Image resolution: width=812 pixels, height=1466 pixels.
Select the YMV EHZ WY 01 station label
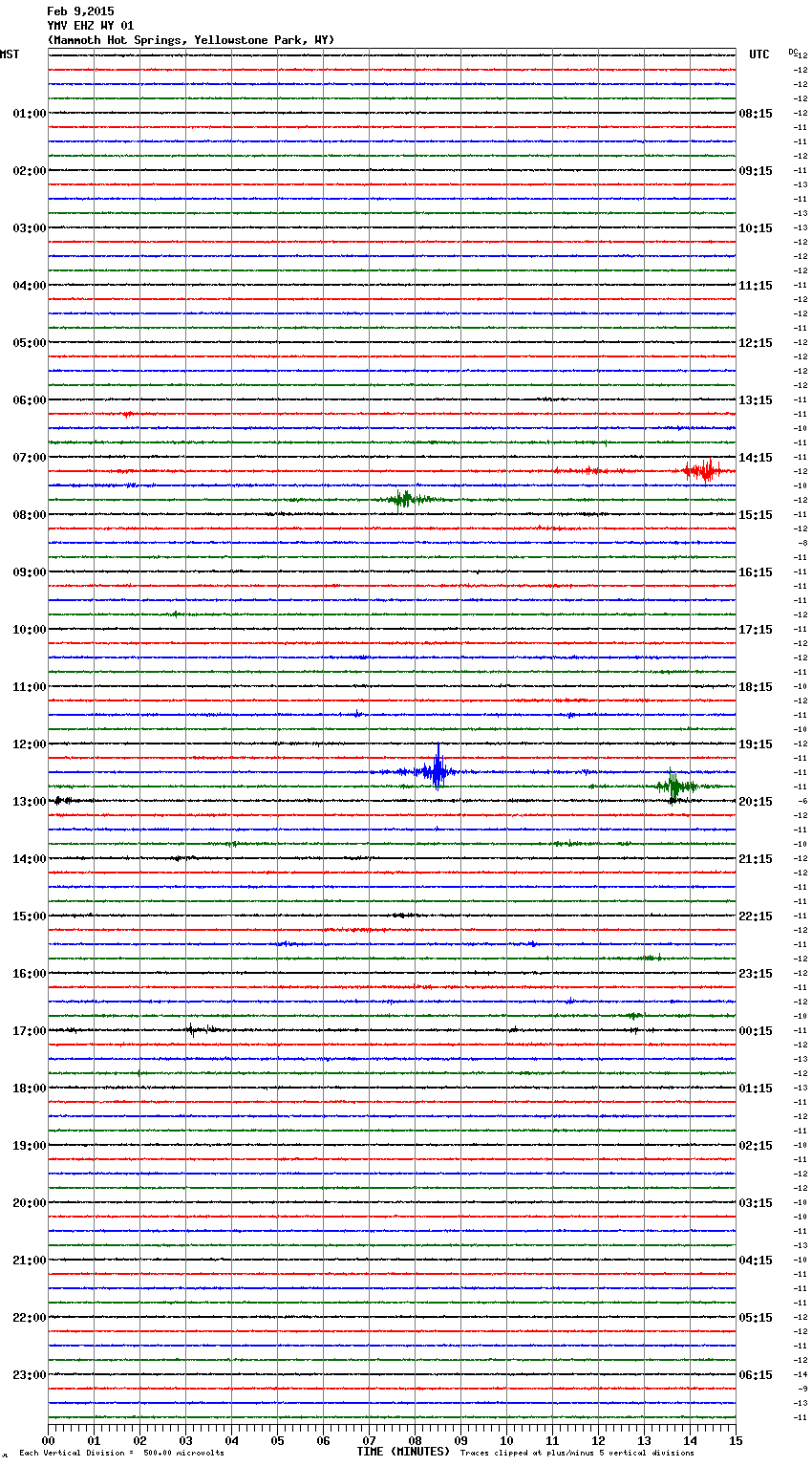point(91,26)
